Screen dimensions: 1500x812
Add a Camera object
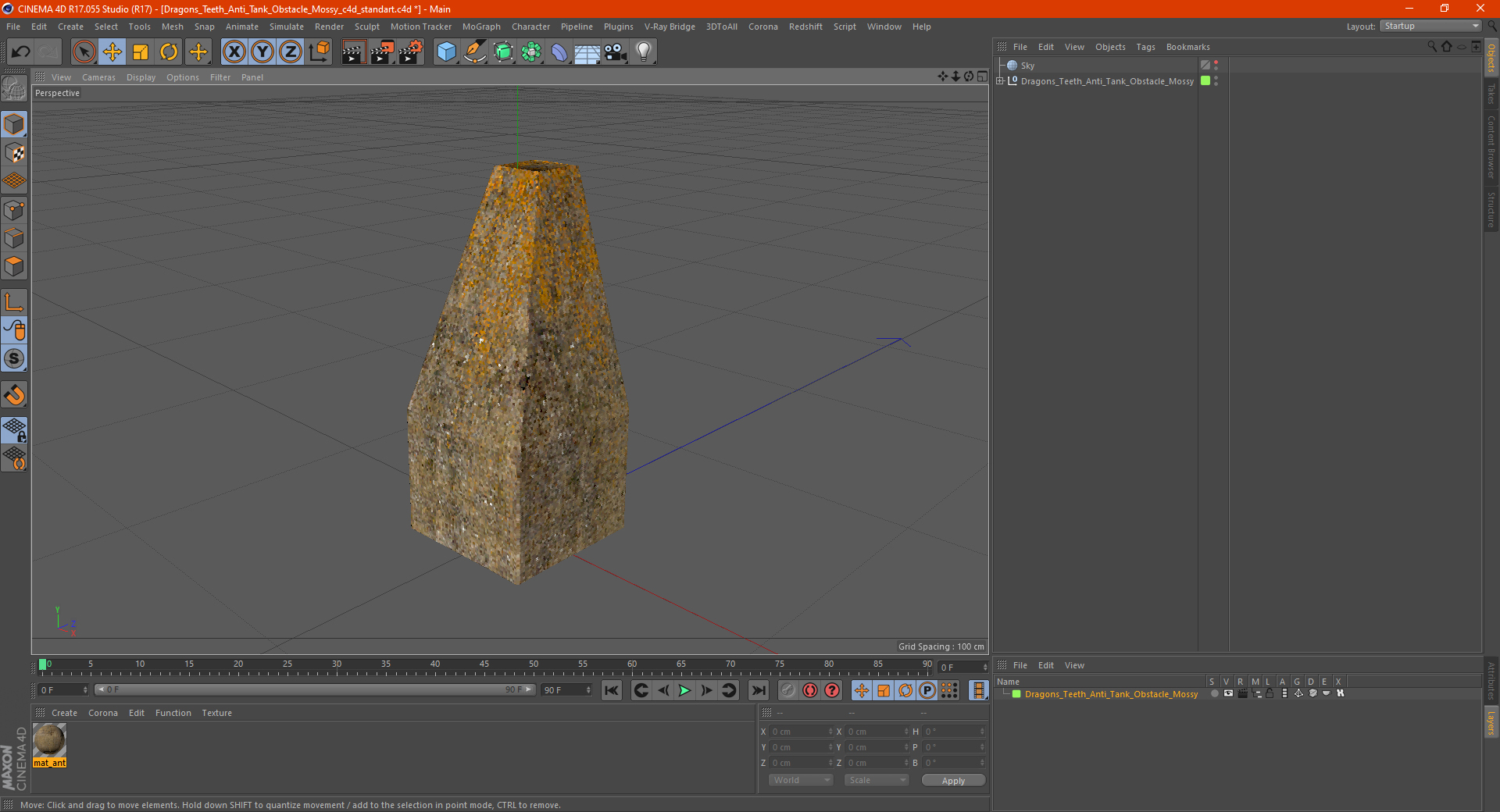[615, 52]
